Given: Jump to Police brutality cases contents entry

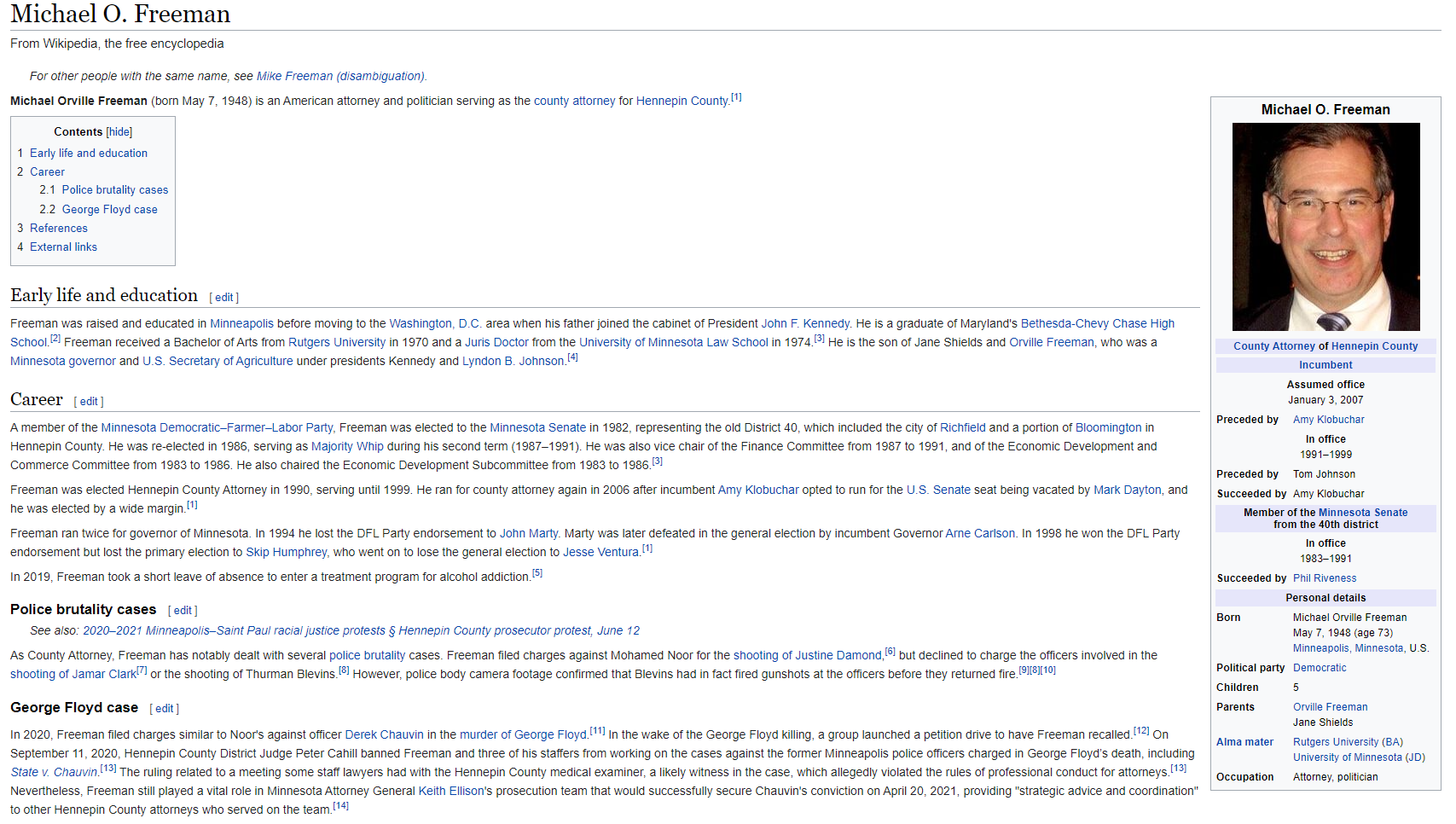Looking at the screenshot, I should click(x=115, y=190).
